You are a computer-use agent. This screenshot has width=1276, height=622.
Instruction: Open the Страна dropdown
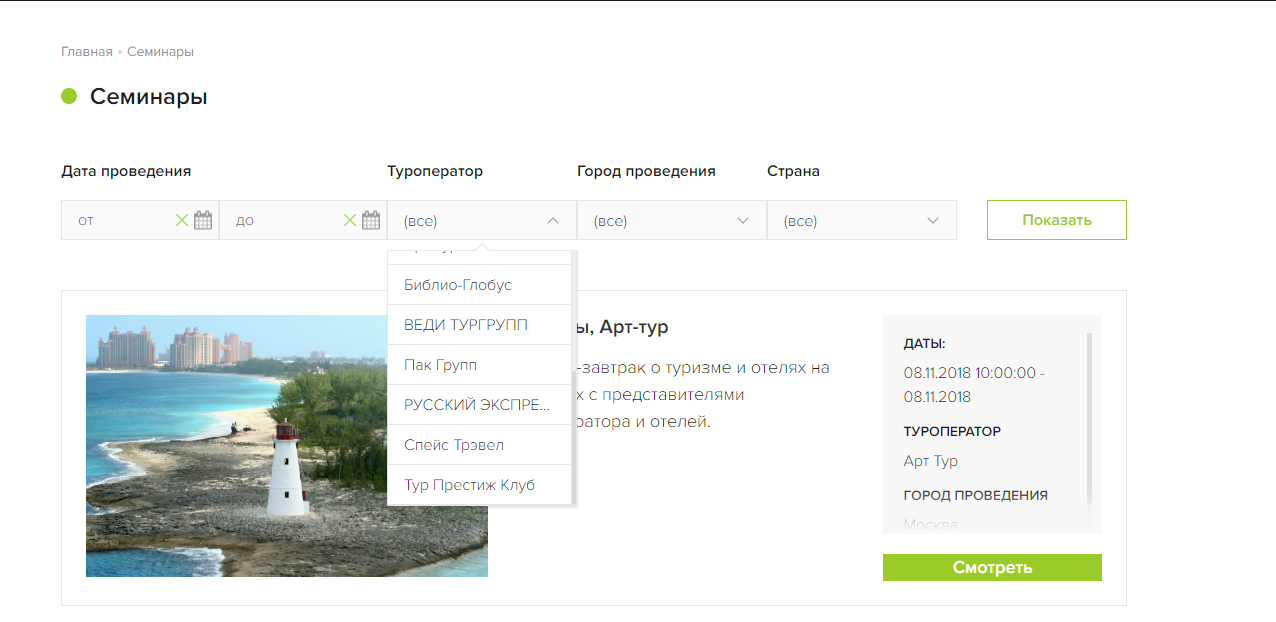tap(862, 221)
